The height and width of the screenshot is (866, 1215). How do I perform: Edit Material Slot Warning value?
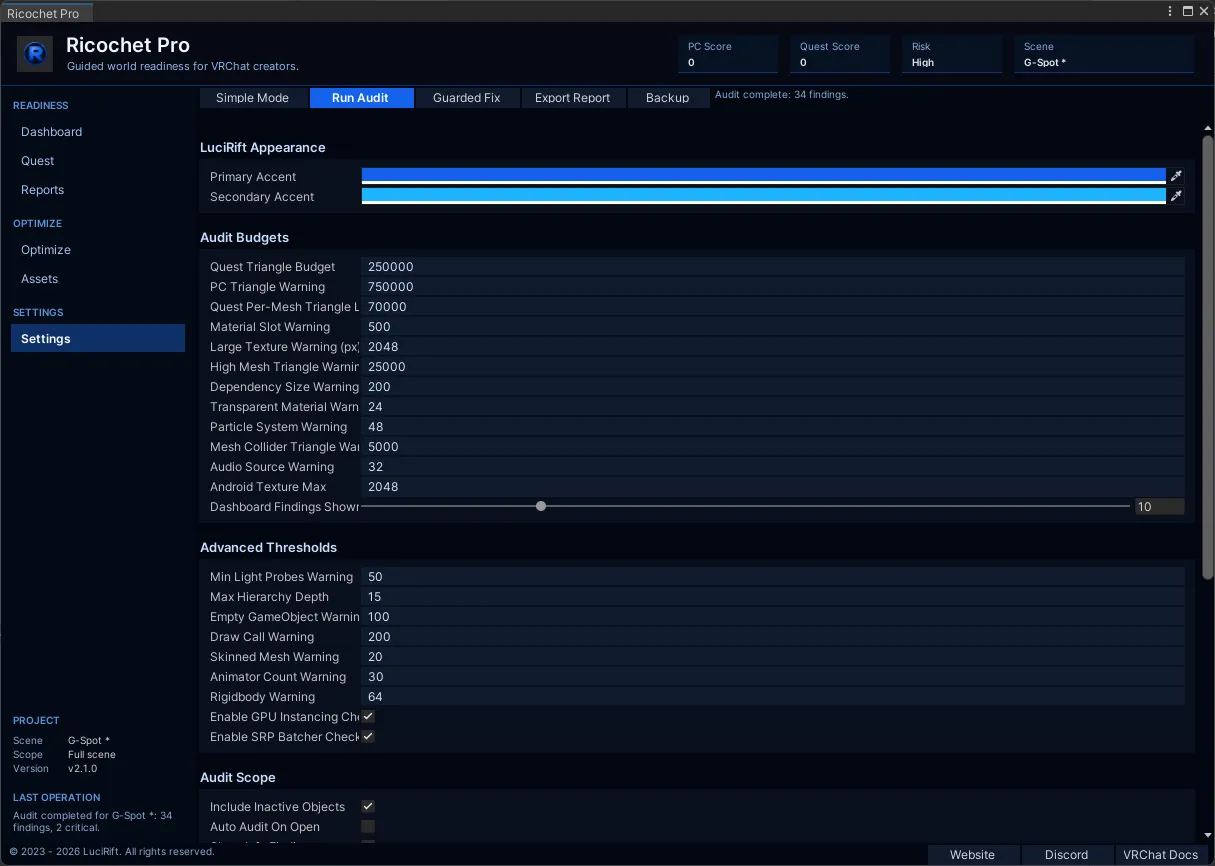coord(773,327)
